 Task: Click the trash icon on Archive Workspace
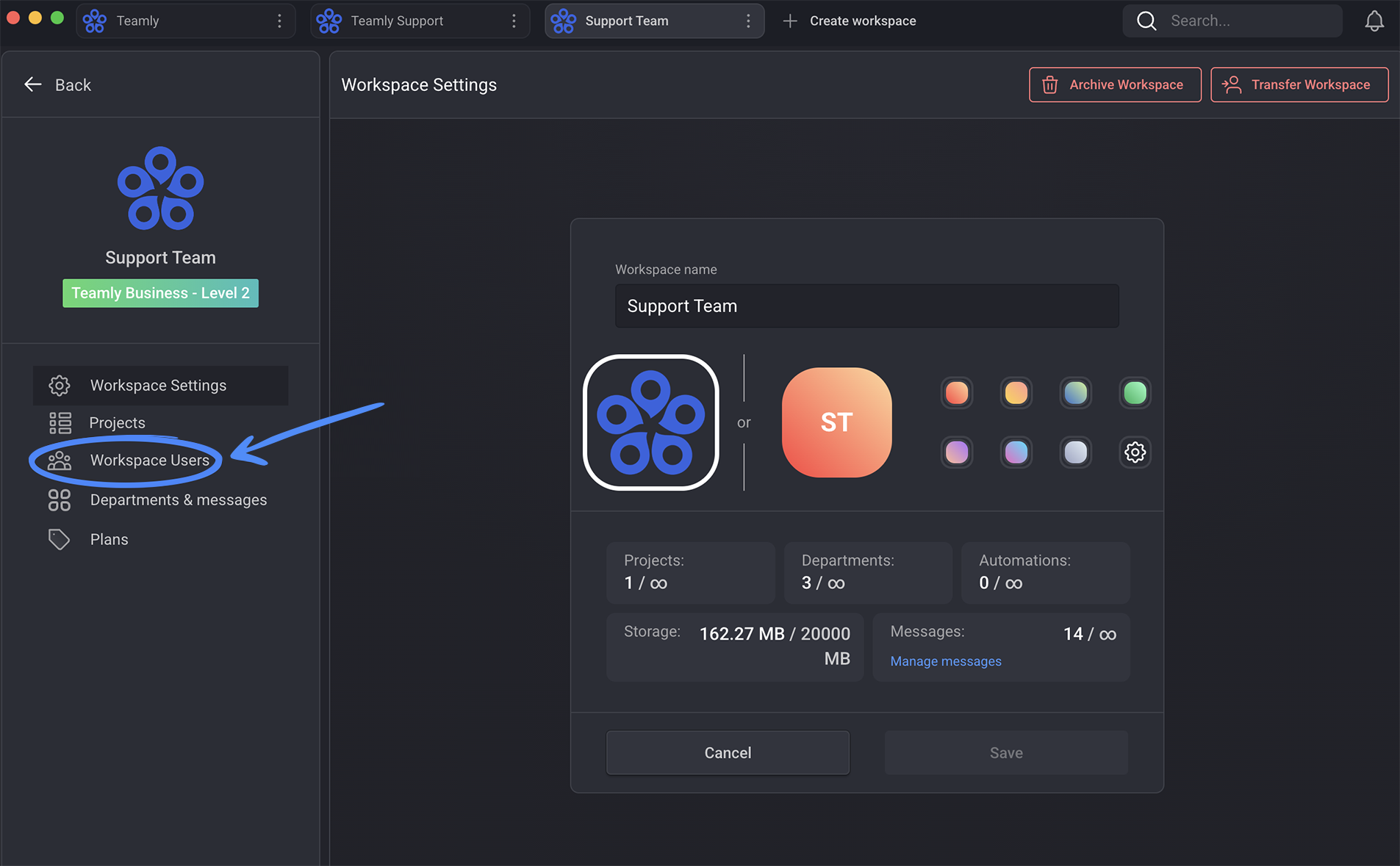(x=1049, y=84)
